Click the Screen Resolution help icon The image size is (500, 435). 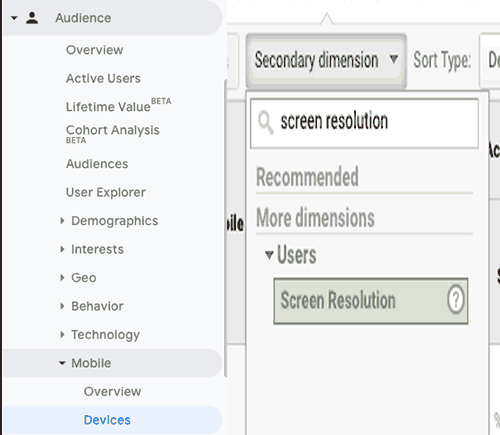pos(456,299)
